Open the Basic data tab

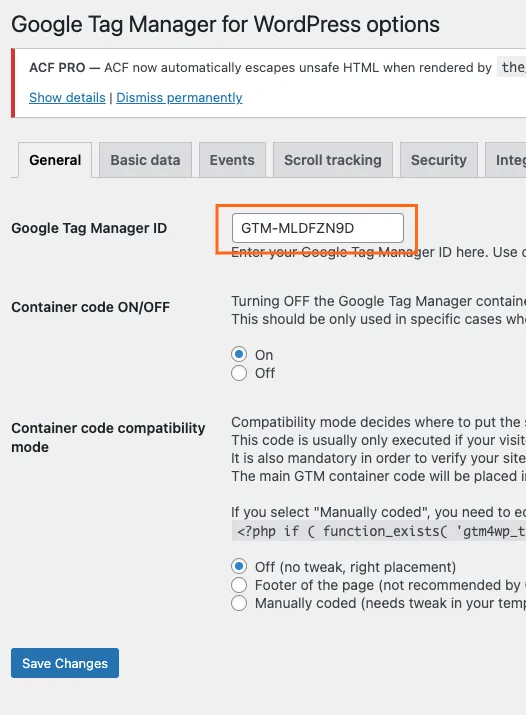click(x=145, y=160)
